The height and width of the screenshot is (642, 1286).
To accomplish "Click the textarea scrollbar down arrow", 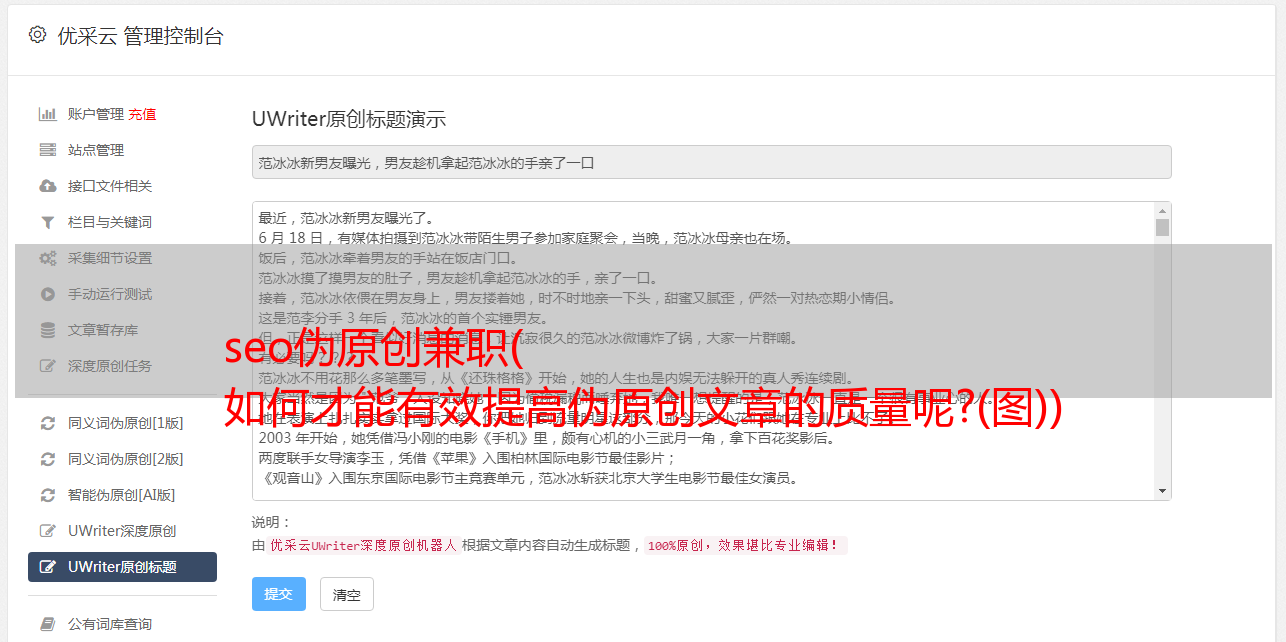I will tap(1162, 491).
